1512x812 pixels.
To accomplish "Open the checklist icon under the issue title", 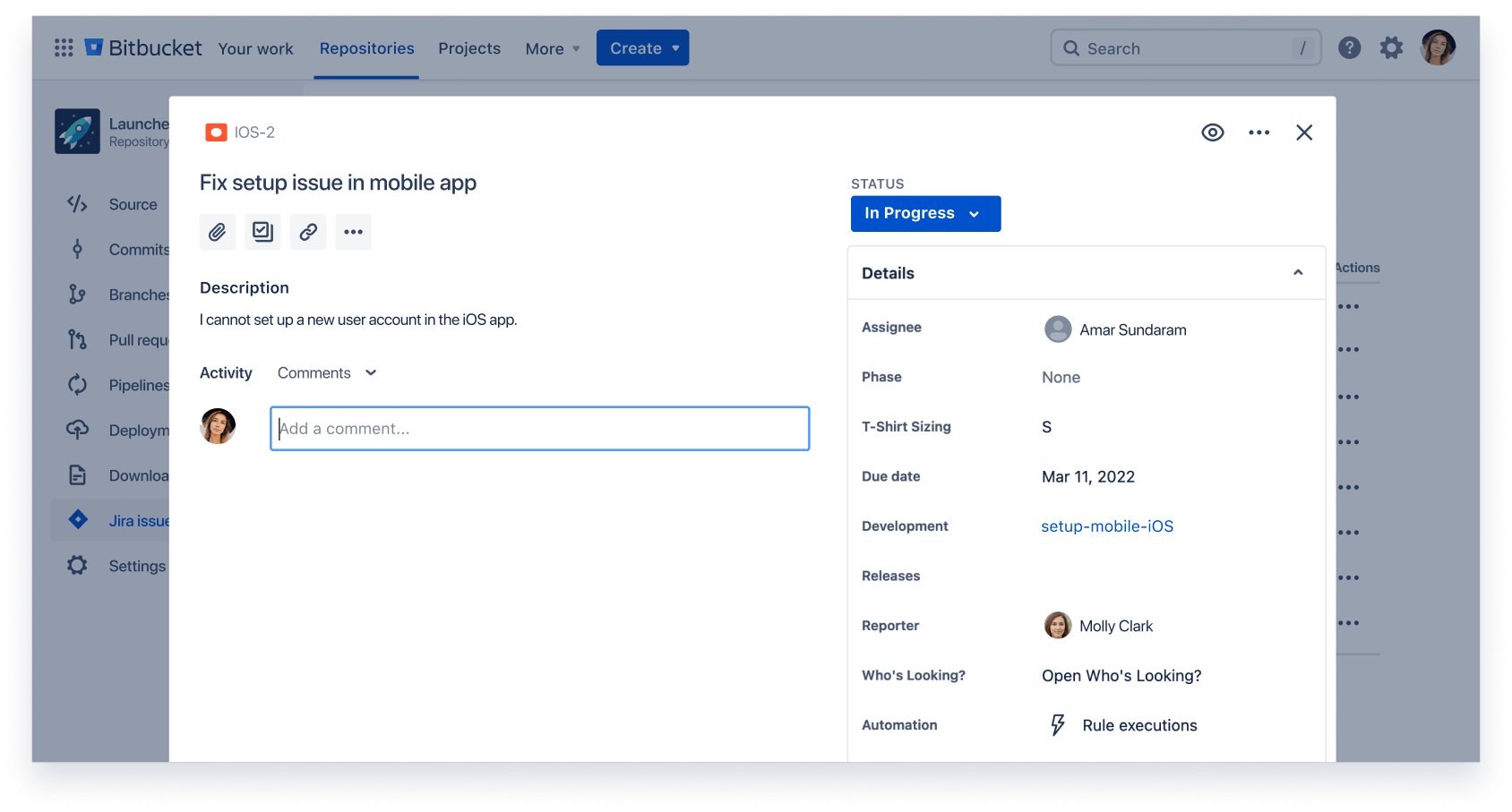I will pos(262,231).
